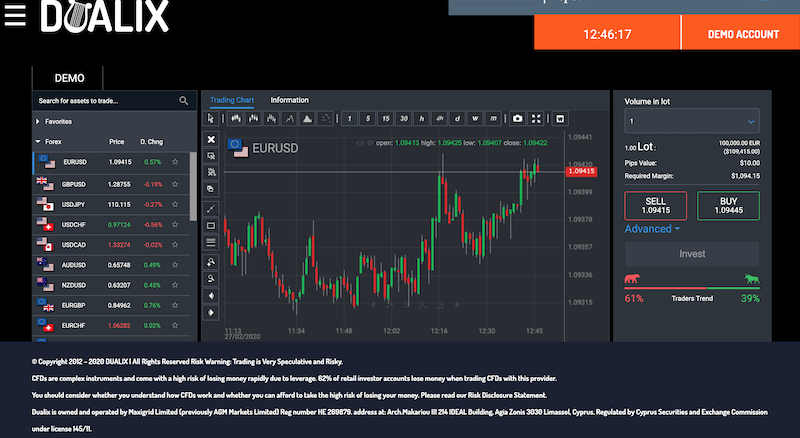
Task: Expand the Favorites group
Action: (37, 121)
